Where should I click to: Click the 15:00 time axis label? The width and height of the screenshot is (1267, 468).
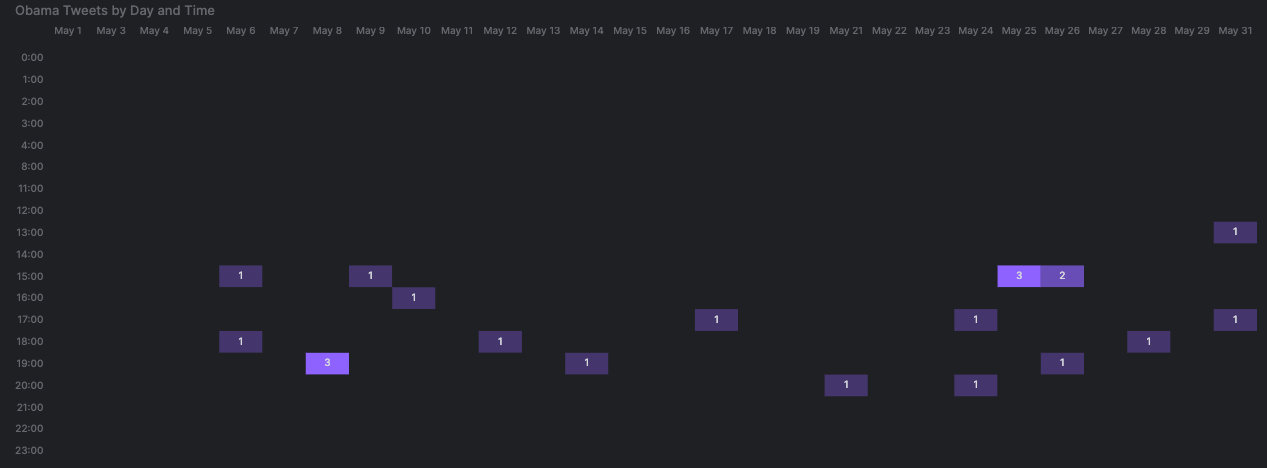click(30, 276)
